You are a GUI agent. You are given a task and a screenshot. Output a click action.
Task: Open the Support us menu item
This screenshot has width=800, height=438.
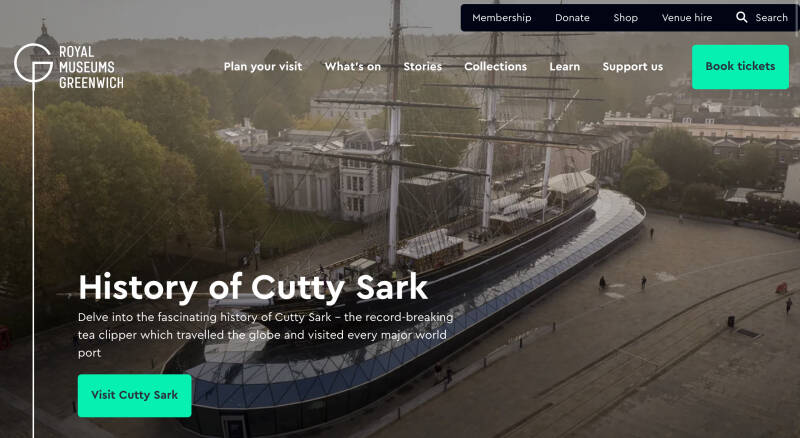(633, 67)
